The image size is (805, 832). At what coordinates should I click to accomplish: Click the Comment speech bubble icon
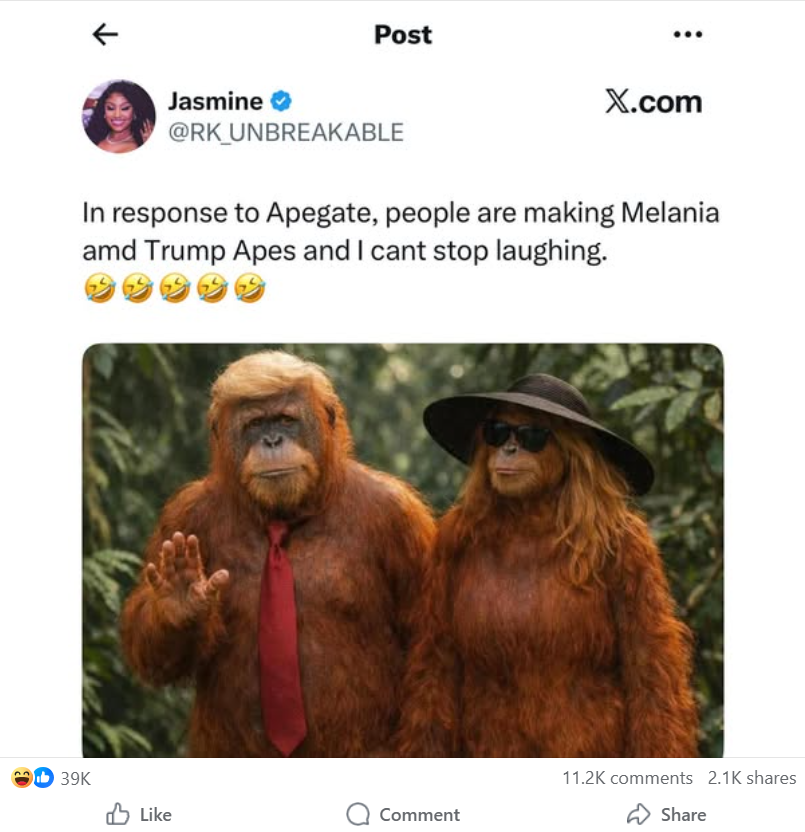(x=358, y=814)
